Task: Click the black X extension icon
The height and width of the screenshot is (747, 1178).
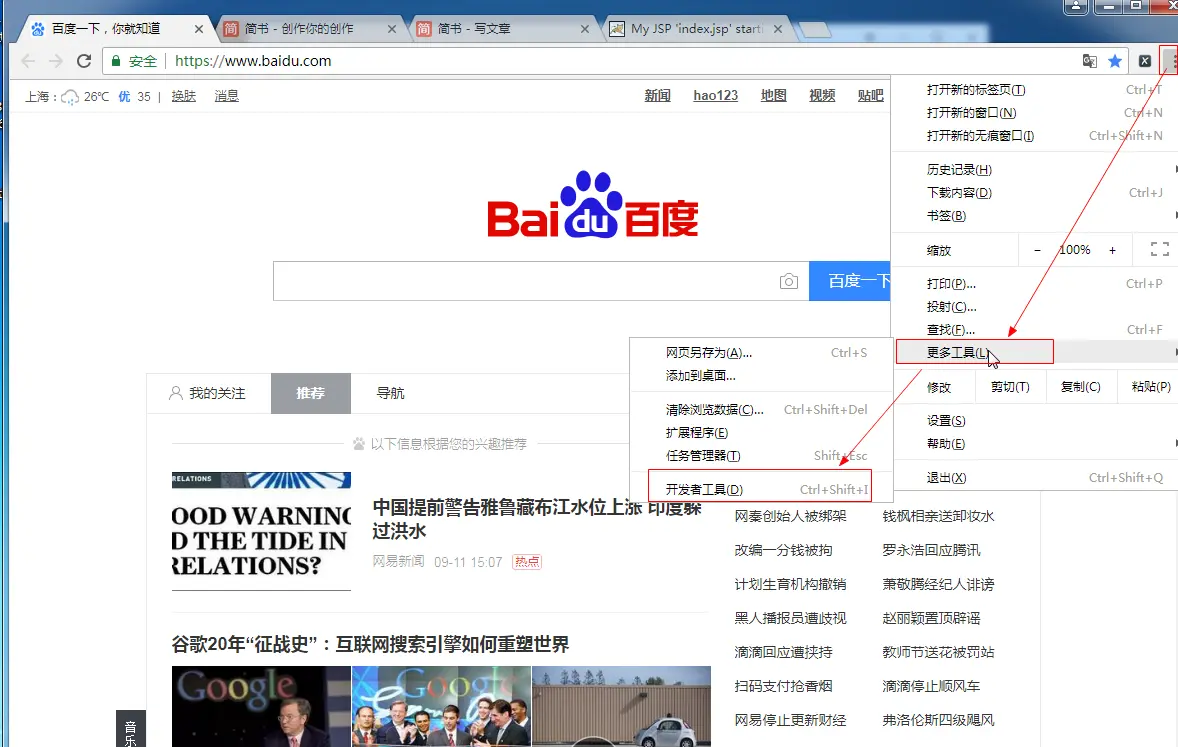Action: point(1144,61)
